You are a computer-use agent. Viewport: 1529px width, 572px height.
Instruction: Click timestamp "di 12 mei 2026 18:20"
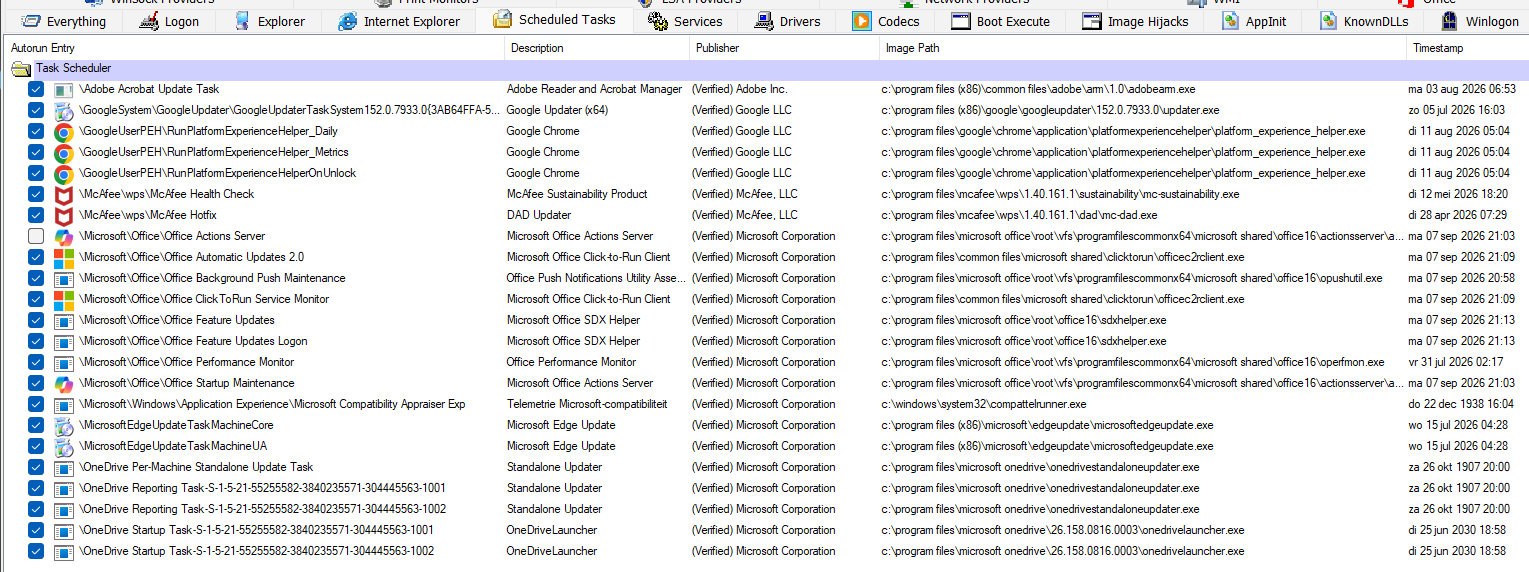pos(1458,195)
